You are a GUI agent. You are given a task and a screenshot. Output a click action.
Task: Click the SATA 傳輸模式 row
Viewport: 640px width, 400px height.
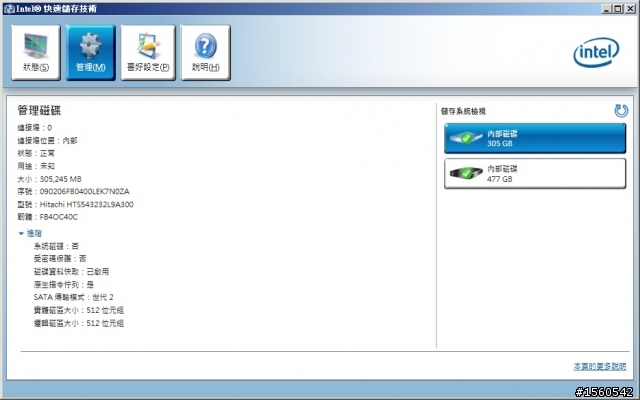[x=73, y=297]
